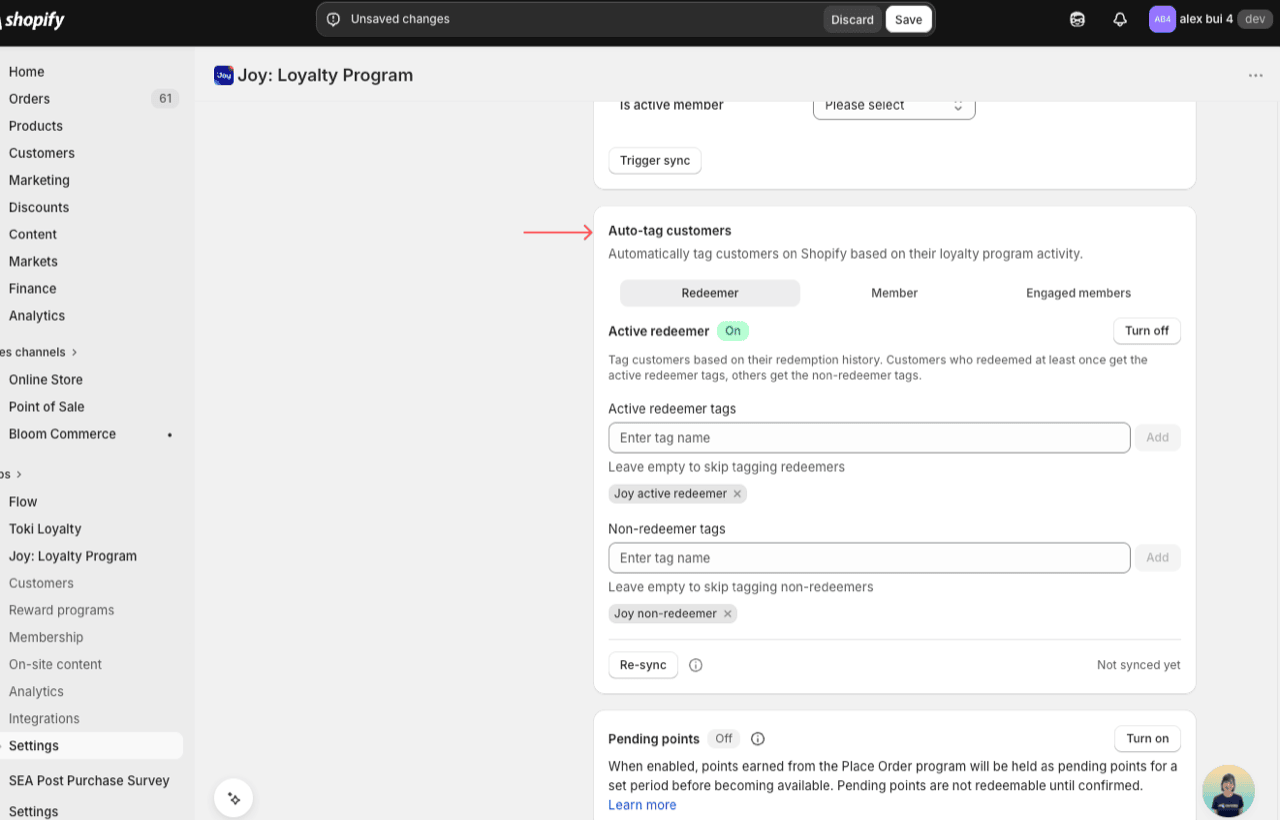Click the green 'On' status badge
The width and height of the screenshot is (1280, 820).
click(x=733, y=331)
